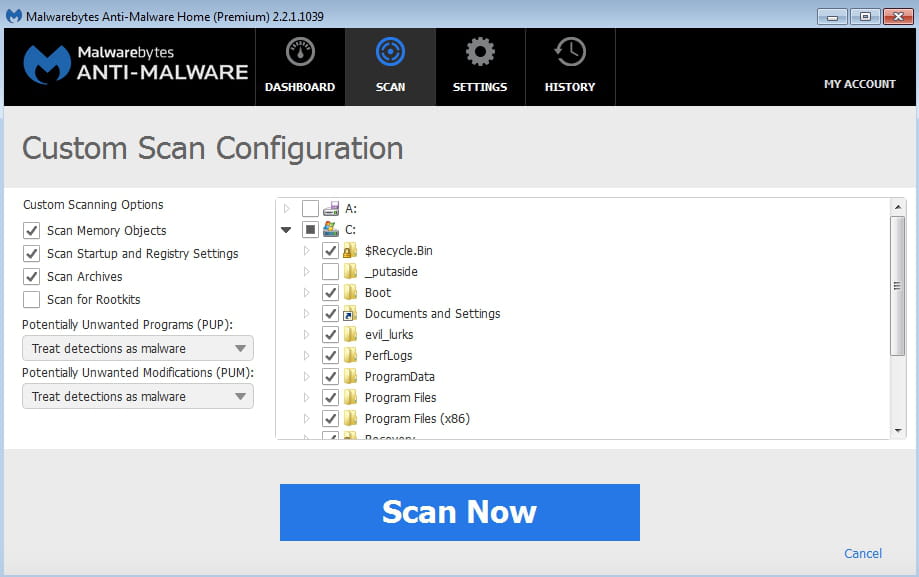Click the Malwarebytes Anti-Malware logo
The height and width of the screenshot is (577, 919).
coord(135,65)
